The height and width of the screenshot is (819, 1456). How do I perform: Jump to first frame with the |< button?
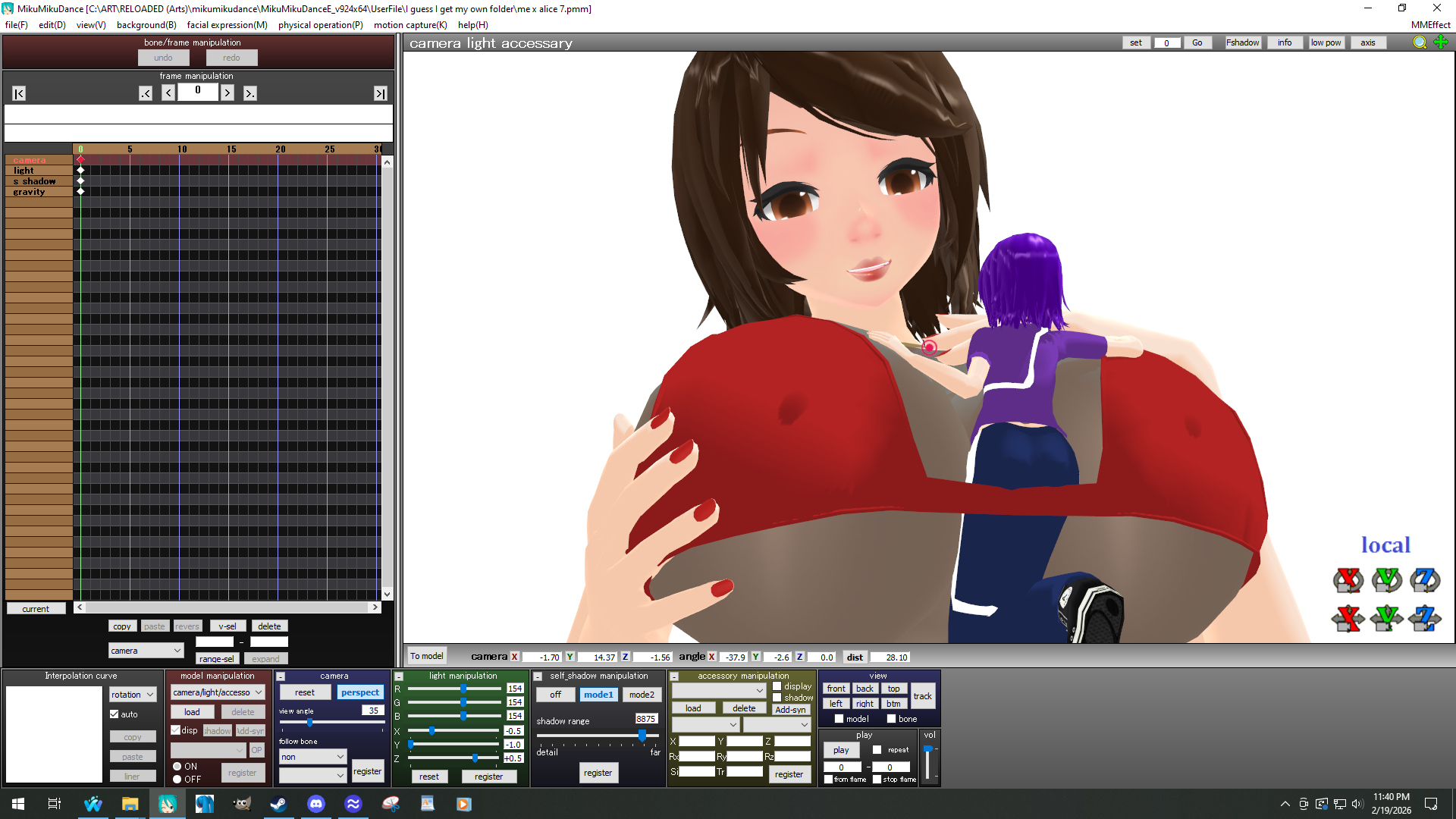19,93
